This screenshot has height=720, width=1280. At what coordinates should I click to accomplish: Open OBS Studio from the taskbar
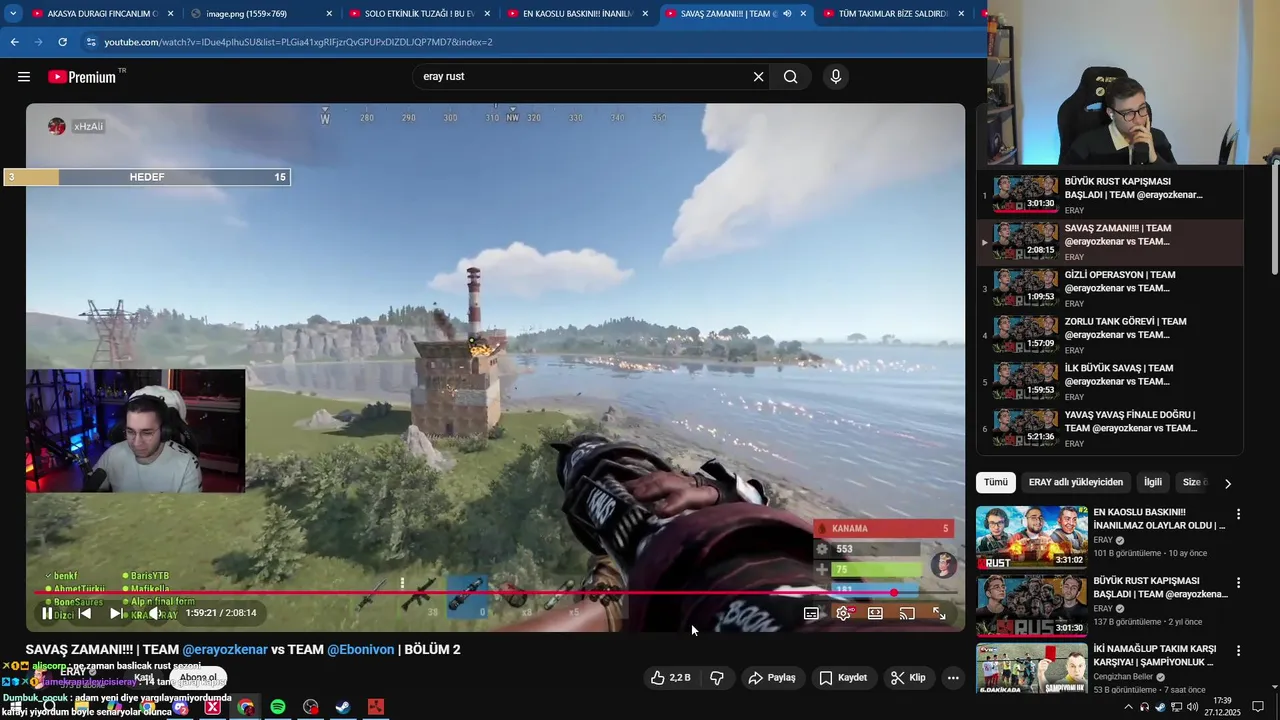[311, 708]
